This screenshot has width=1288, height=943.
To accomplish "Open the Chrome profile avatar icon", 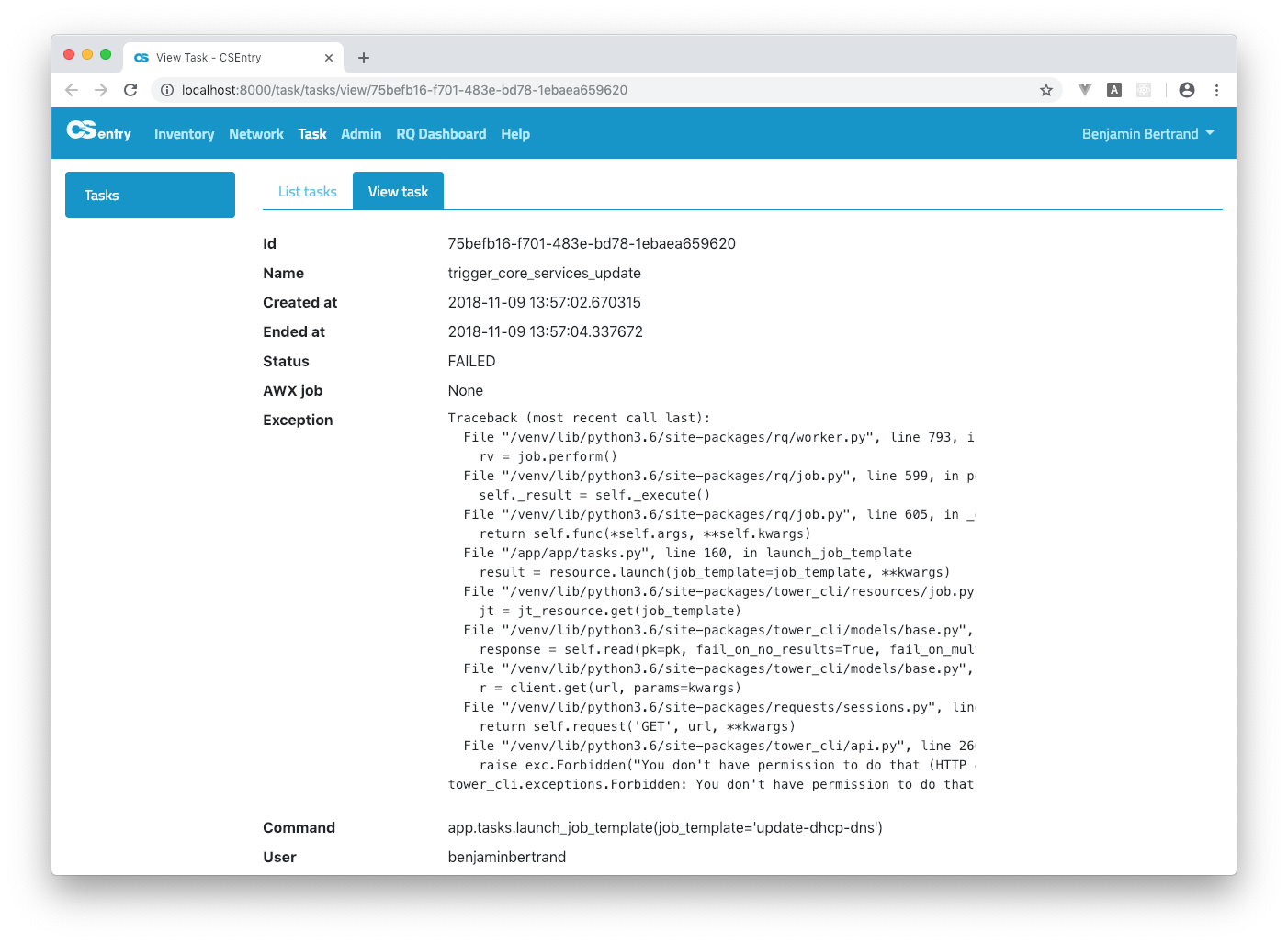I will click(1186, 90).
